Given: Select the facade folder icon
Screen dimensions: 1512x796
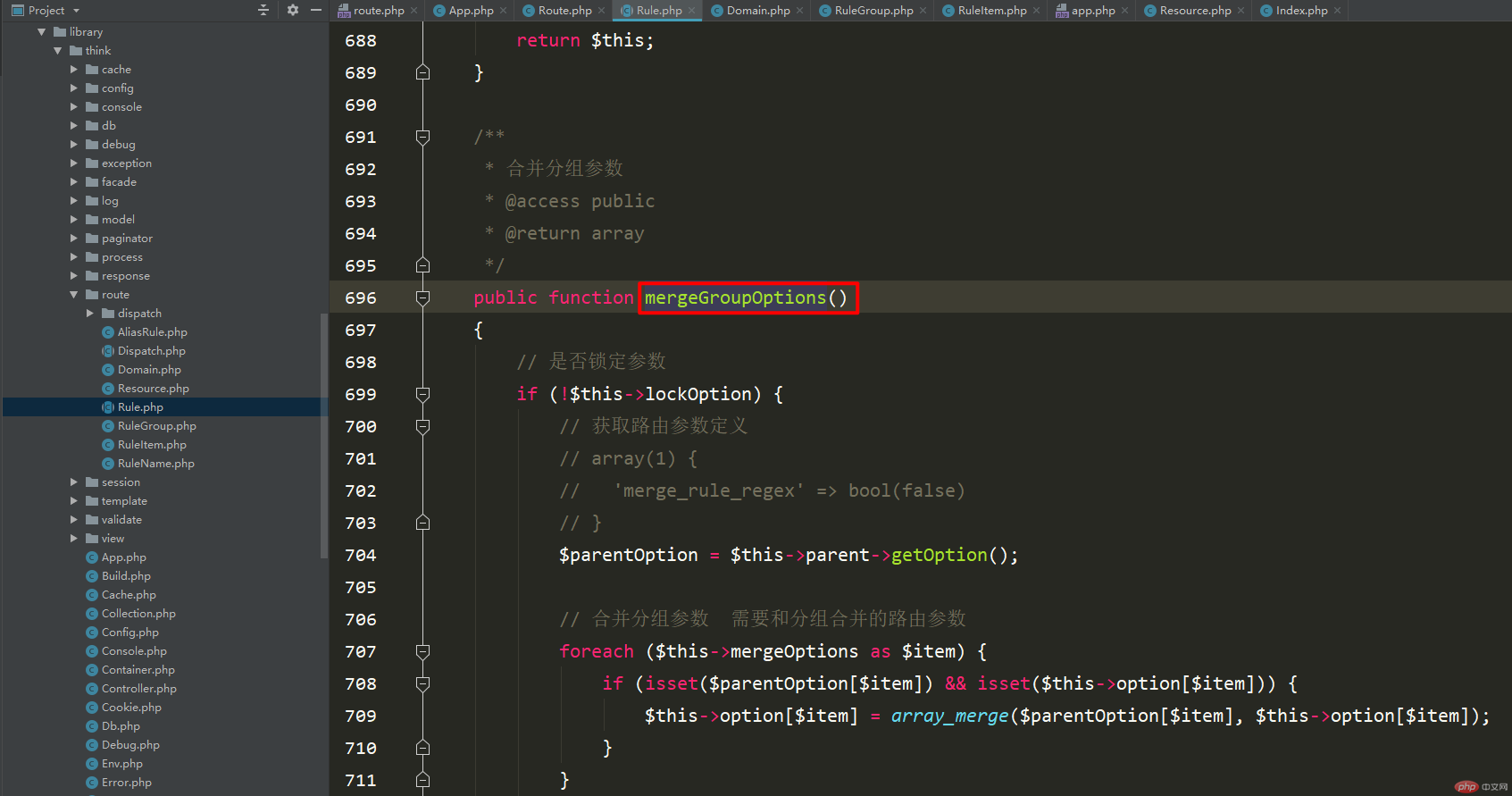Looking at the screenshot, I should pyautogui.click(x=92, y=182).
